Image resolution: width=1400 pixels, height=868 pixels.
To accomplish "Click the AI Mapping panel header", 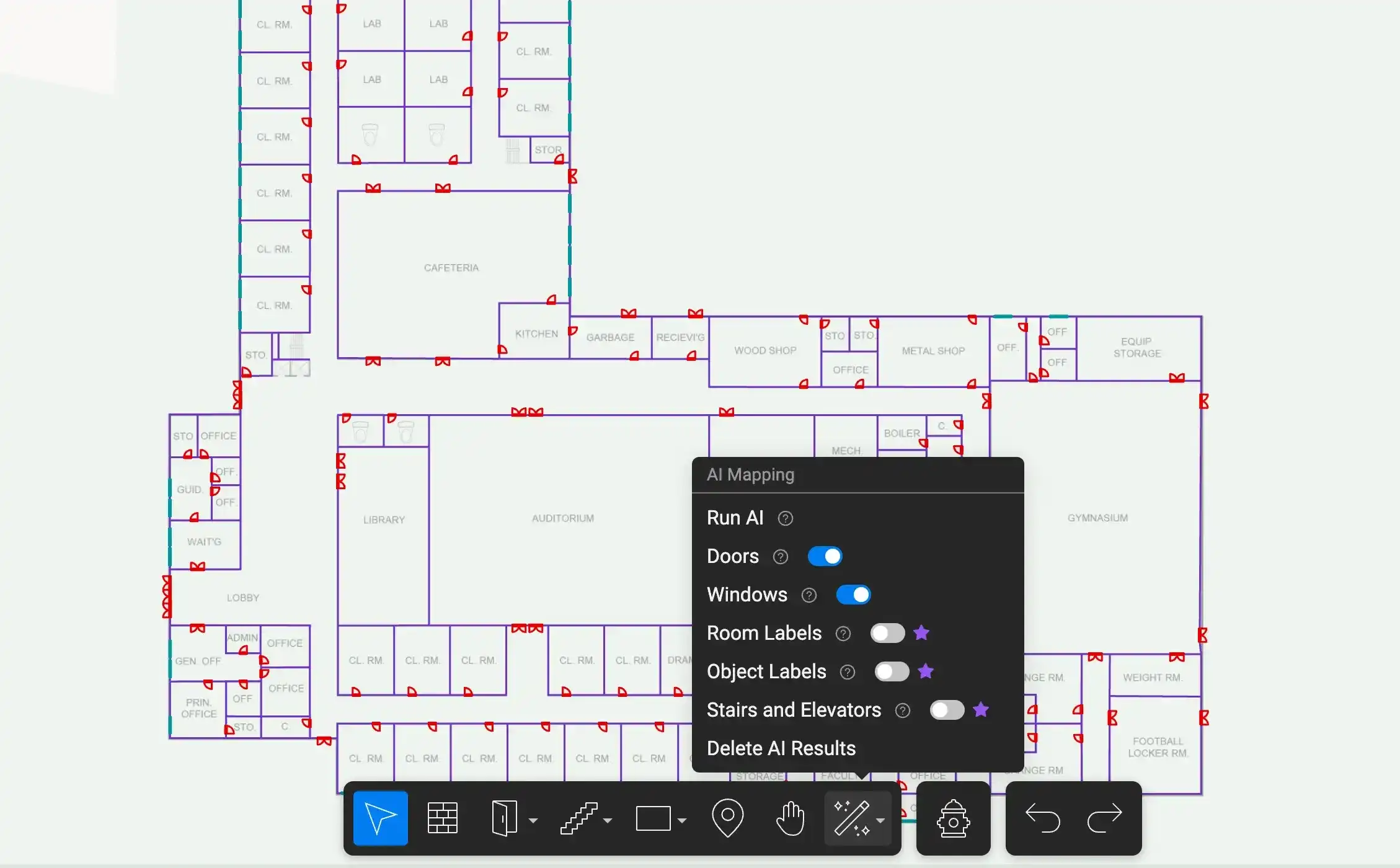I will (x=750, y=474).
